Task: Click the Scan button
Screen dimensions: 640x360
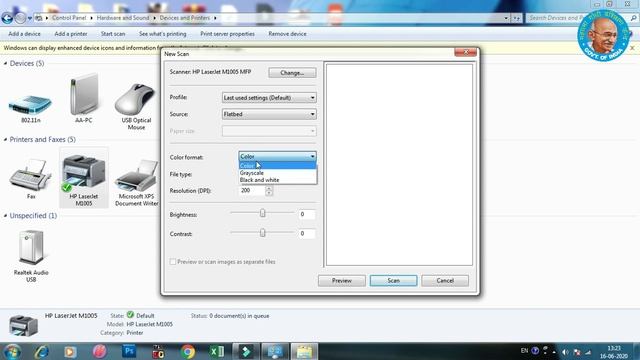Action: point(393,281)
